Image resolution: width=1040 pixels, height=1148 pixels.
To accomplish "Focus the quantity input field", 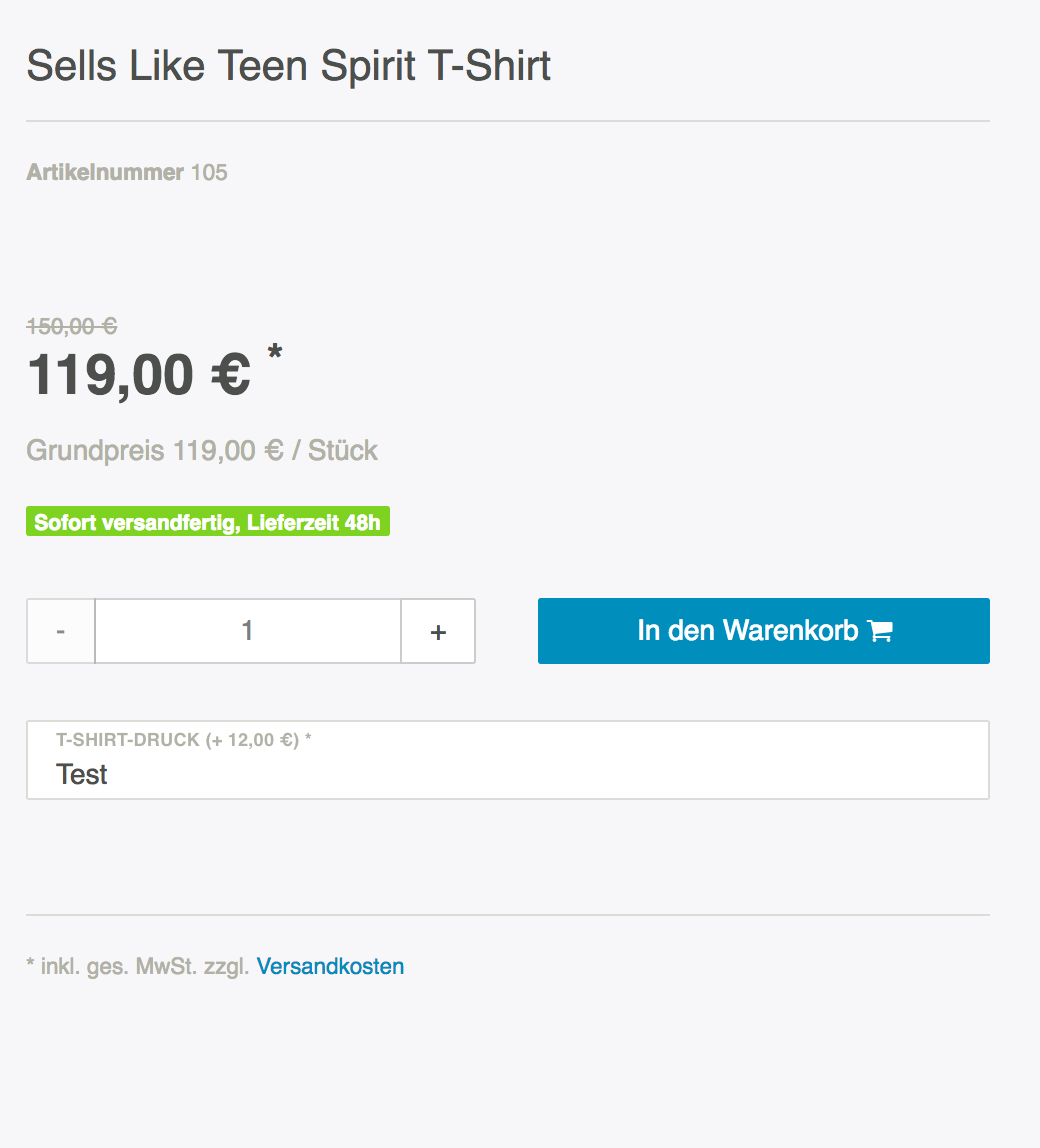I will point(248,631).
